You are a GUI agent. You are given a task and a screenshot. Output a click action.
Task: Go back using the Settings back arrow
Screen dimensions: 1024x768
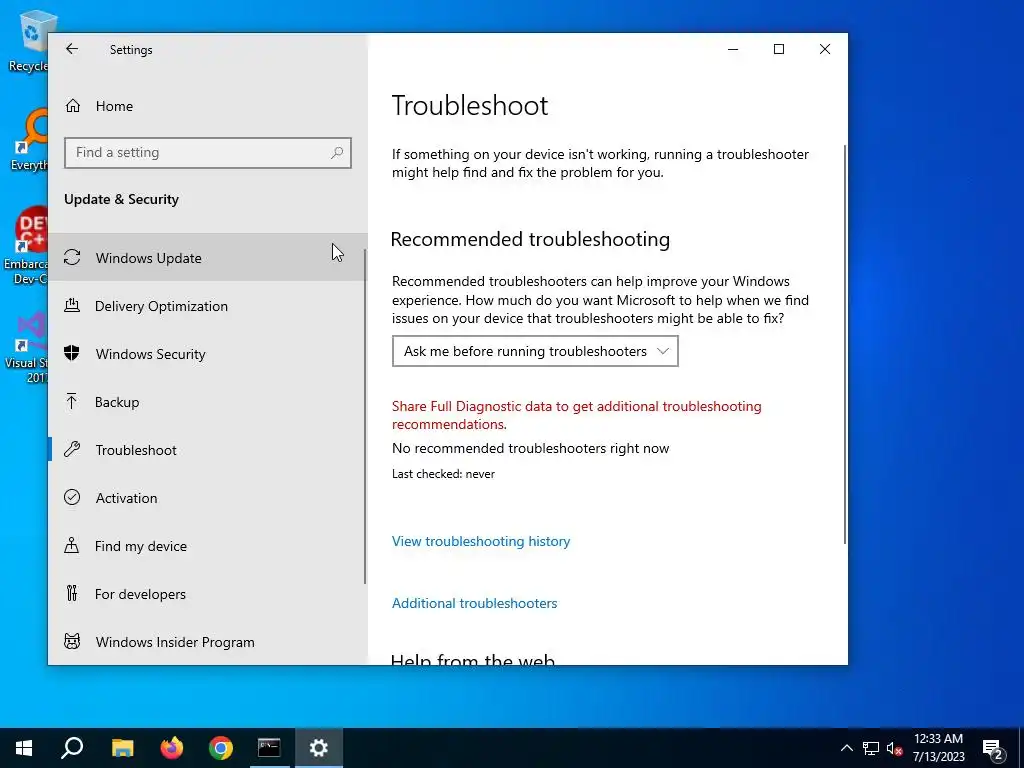pyautogui.click(x=72, y=49)
